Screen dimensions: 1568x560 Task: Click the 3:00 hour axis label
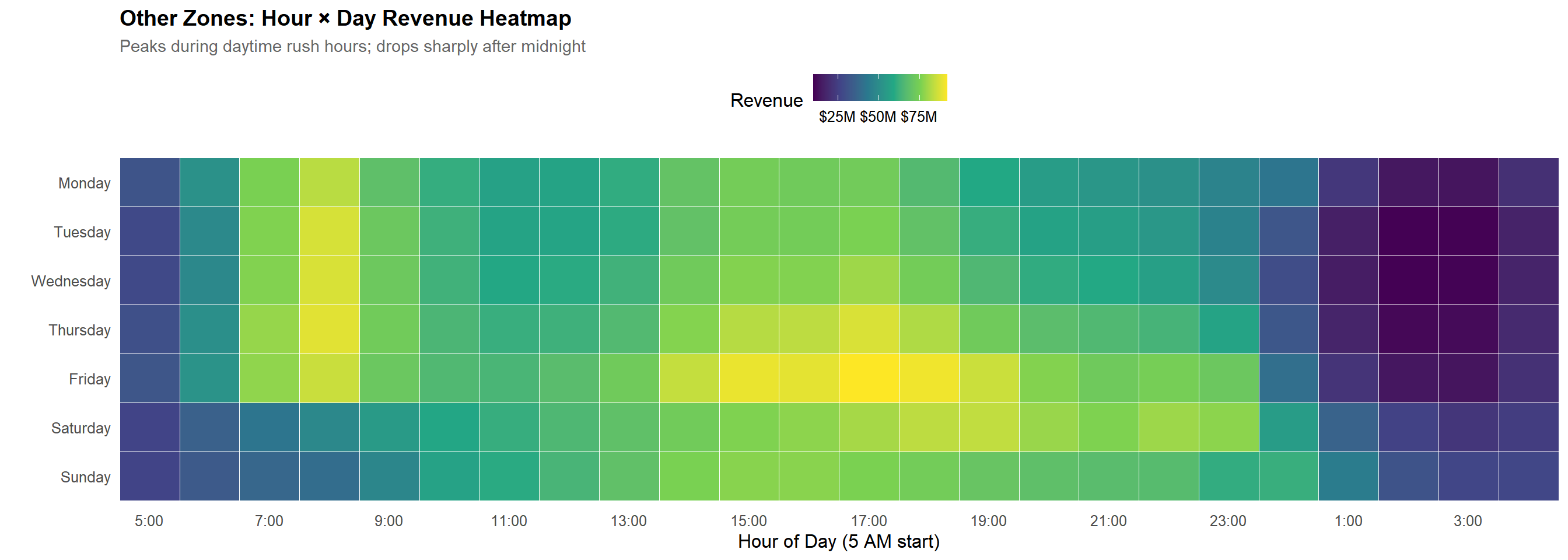click(1468, 521)
